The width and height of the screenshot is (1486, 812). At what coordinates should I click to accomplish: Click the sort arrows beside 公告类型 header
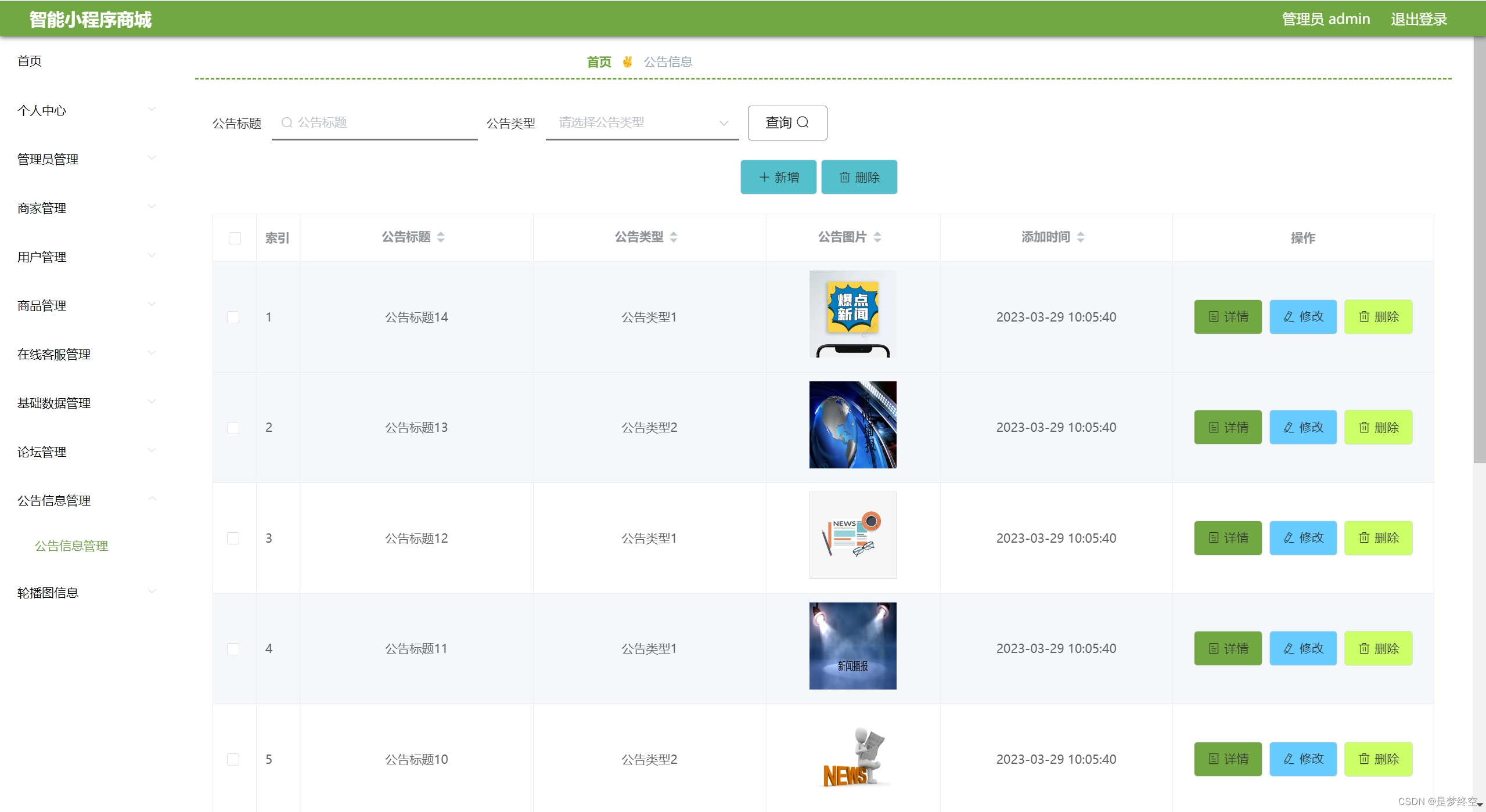[674, 237]
